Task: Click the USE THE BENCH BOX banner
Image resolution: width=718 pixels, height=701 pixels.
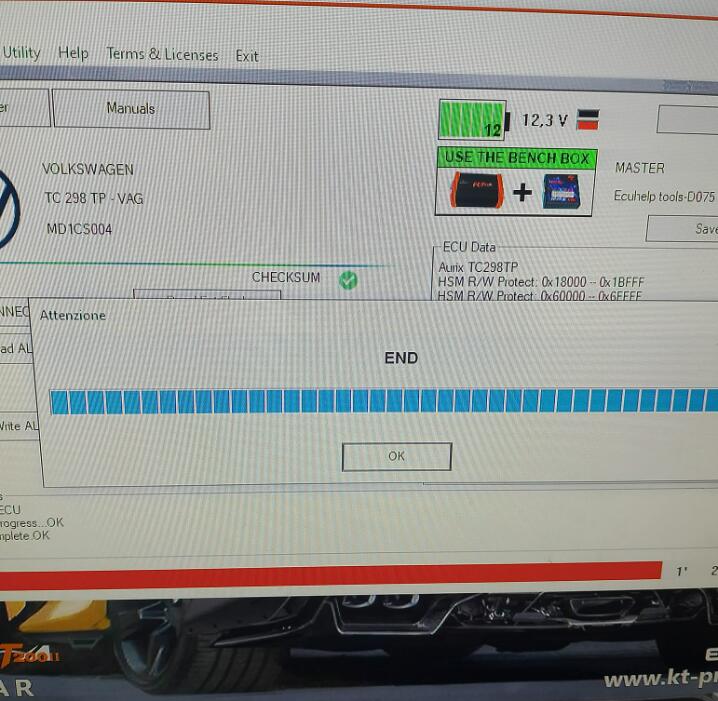Action: [x=517, y=158]
